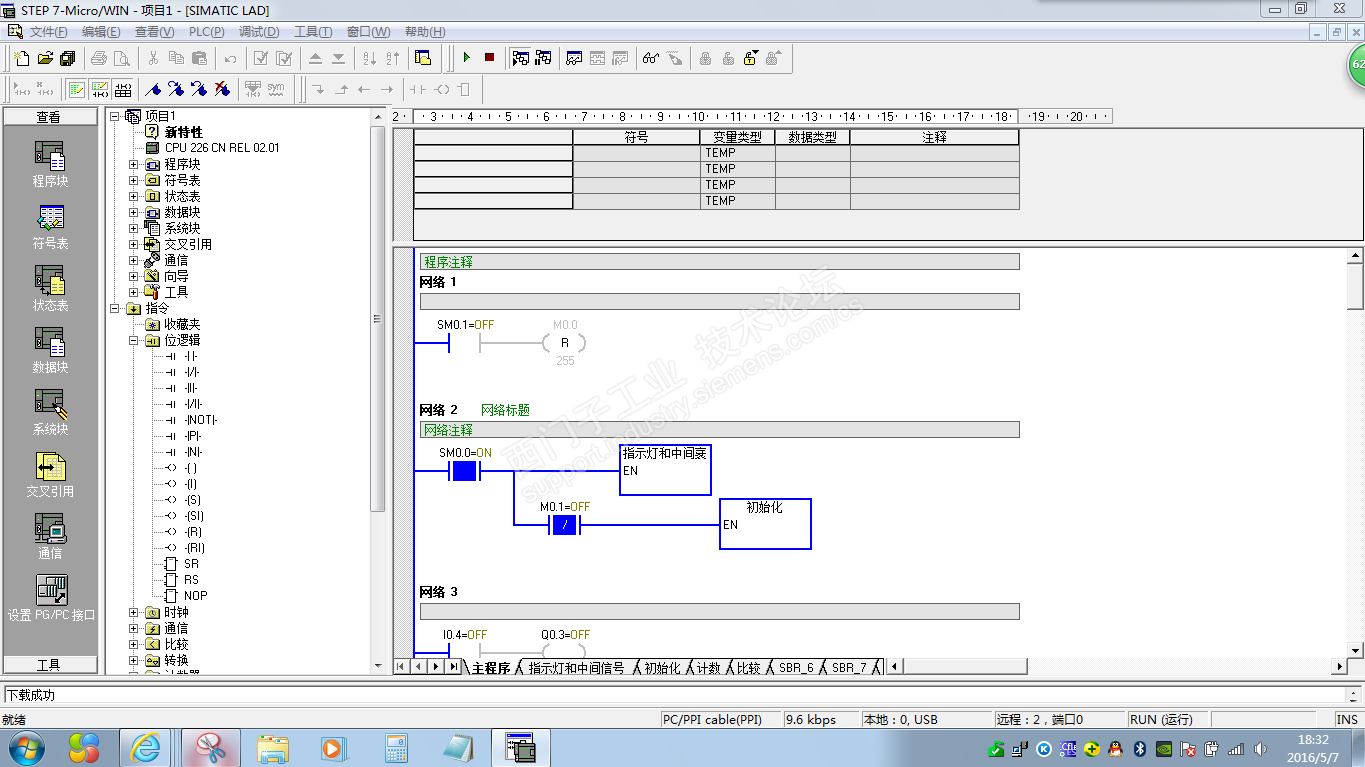
Task: Open Internet Explorer from the taskbar
Action: (146, 747)
